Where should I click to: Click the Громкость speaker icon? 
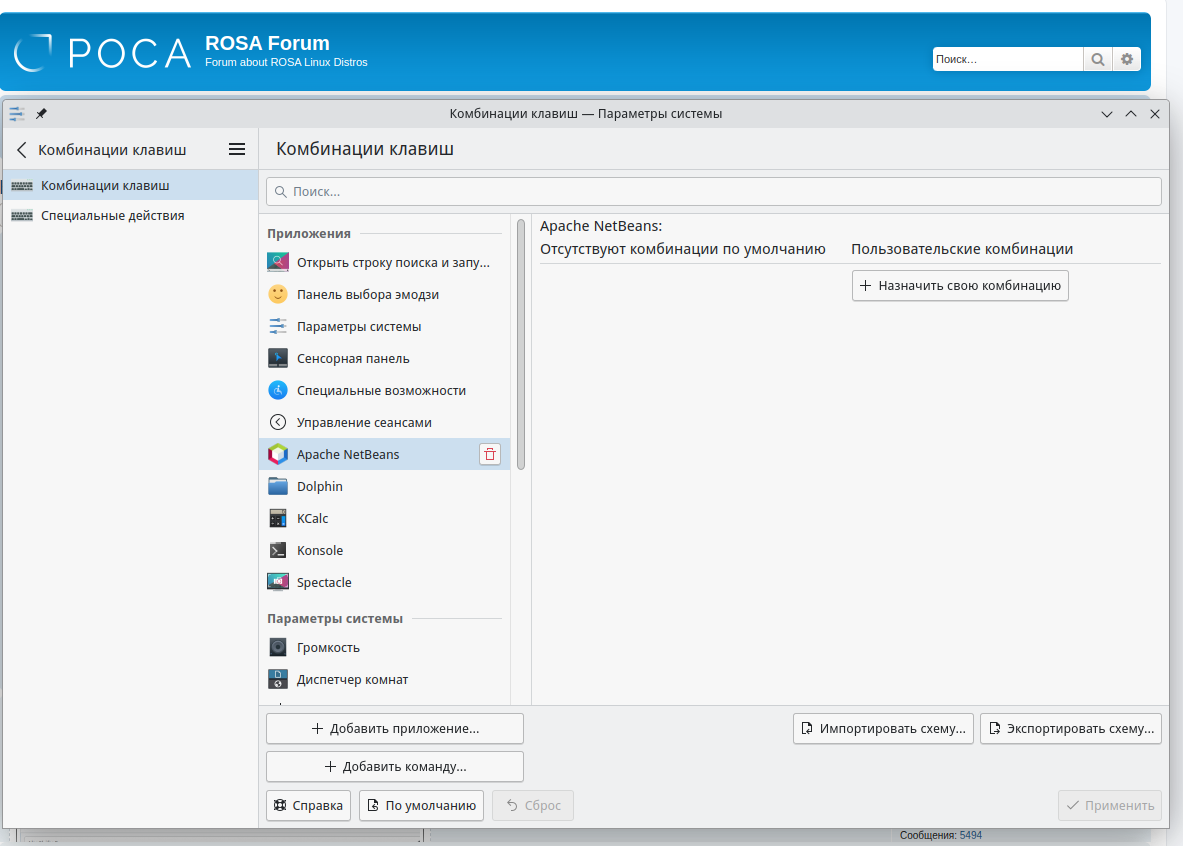point(278,648)
